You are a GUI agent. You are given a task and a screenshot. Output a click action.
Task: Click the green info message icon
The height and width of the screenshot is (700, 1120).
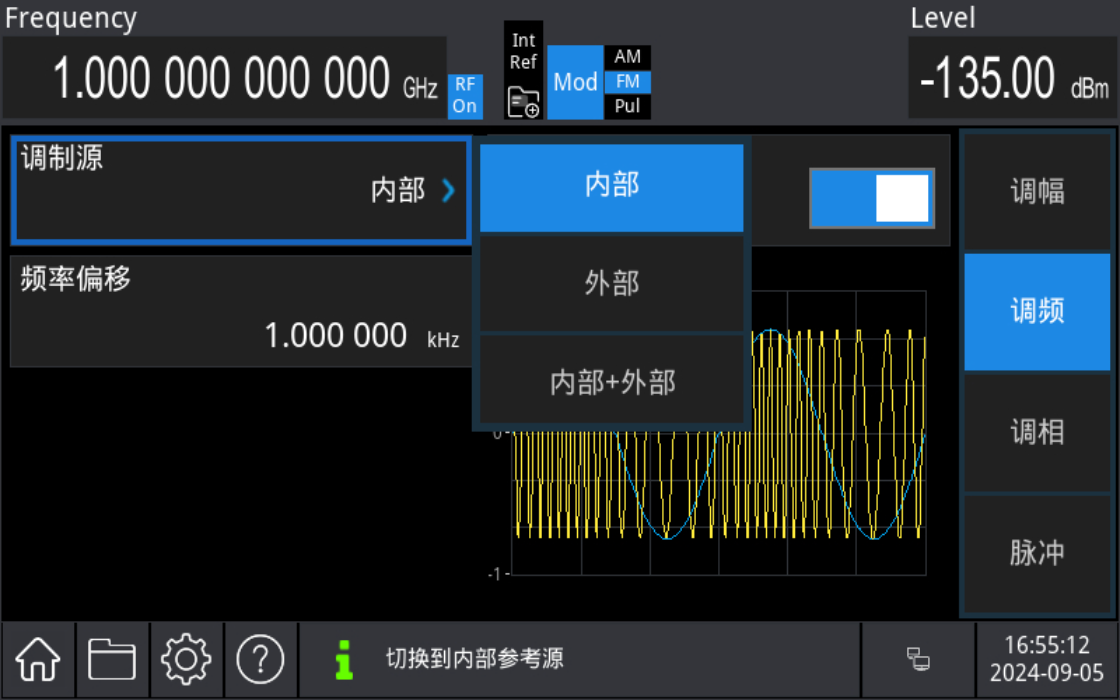click(344, 659)
